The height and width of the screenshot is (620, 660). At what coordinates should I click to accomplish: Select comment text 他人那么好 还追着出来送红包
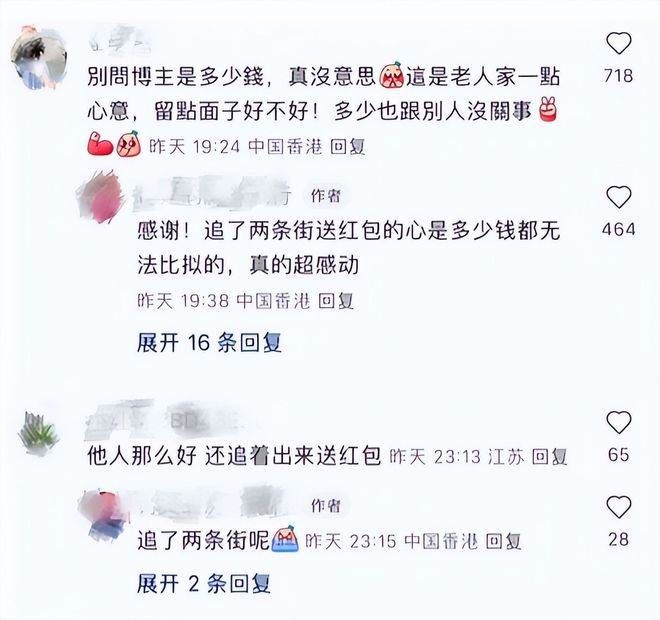coord(234,455)
